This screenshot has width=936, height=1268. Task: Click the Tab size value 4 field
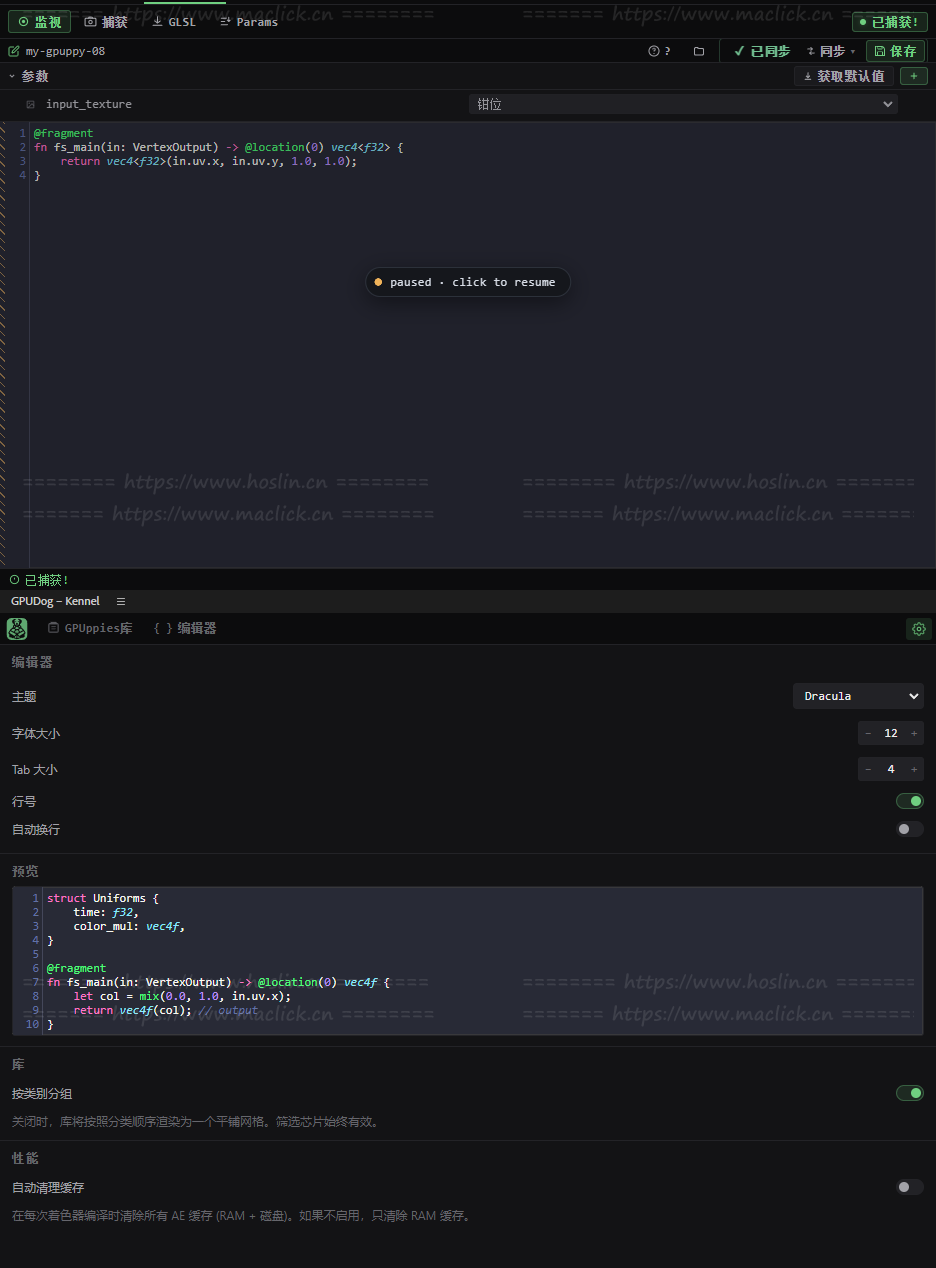pyautogui.click(x=891, y=769)
